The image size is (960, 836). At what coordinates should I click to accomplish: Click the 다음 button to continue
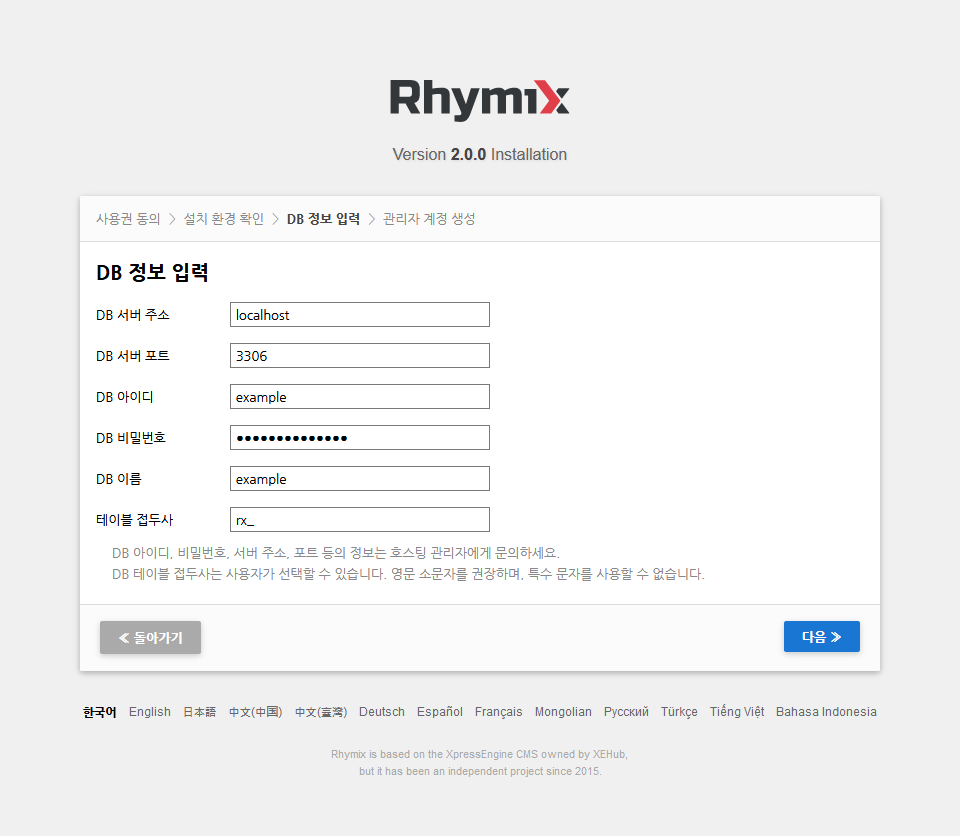tap(821, 636)
